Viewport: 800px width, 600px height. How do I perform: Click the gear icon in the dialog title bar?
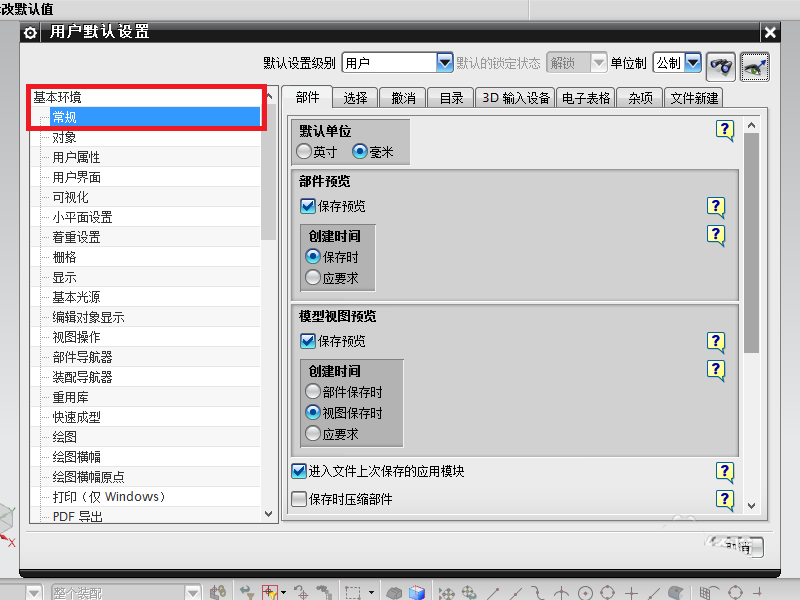click(x=29, y=32)
